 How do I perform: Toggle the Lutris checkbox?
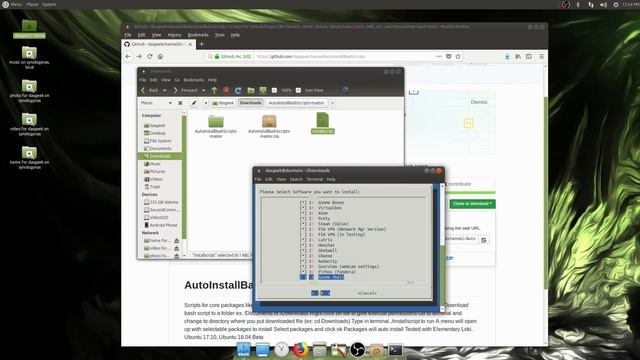point(303,240)
